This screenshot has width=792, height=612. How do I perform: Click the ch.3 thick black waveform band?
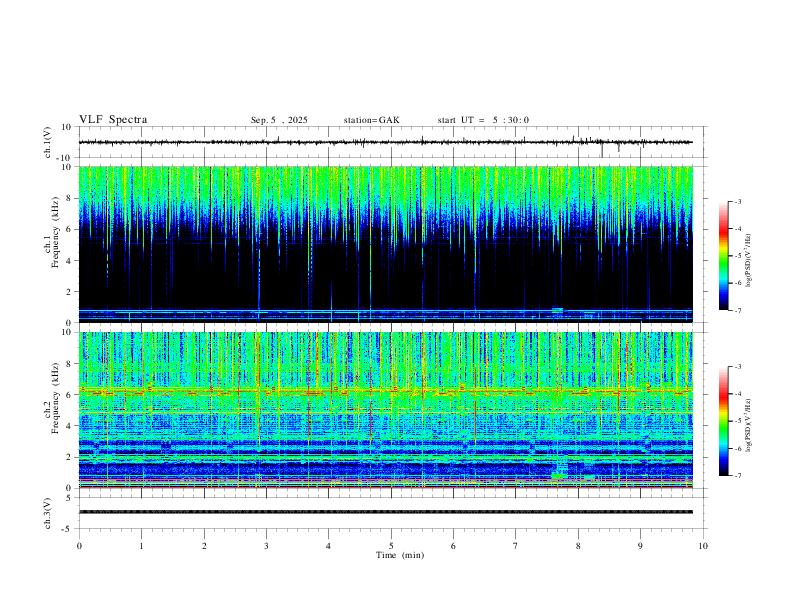click(385, 512)
